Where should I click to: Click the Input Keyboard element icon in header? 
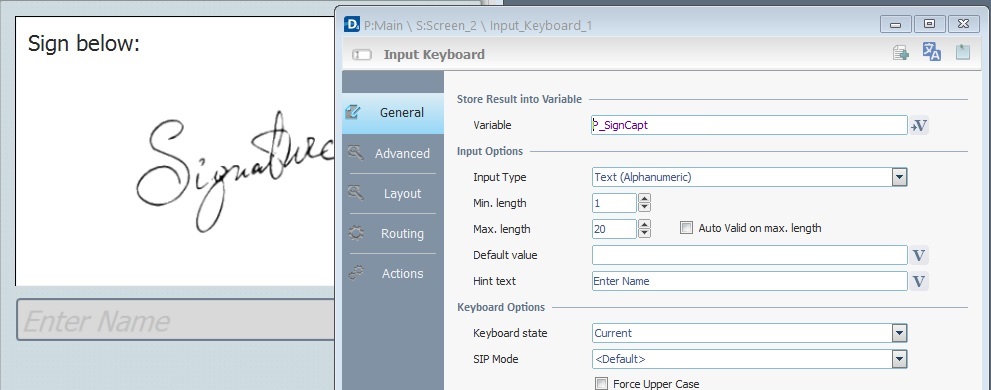click(x=362, y=55)
